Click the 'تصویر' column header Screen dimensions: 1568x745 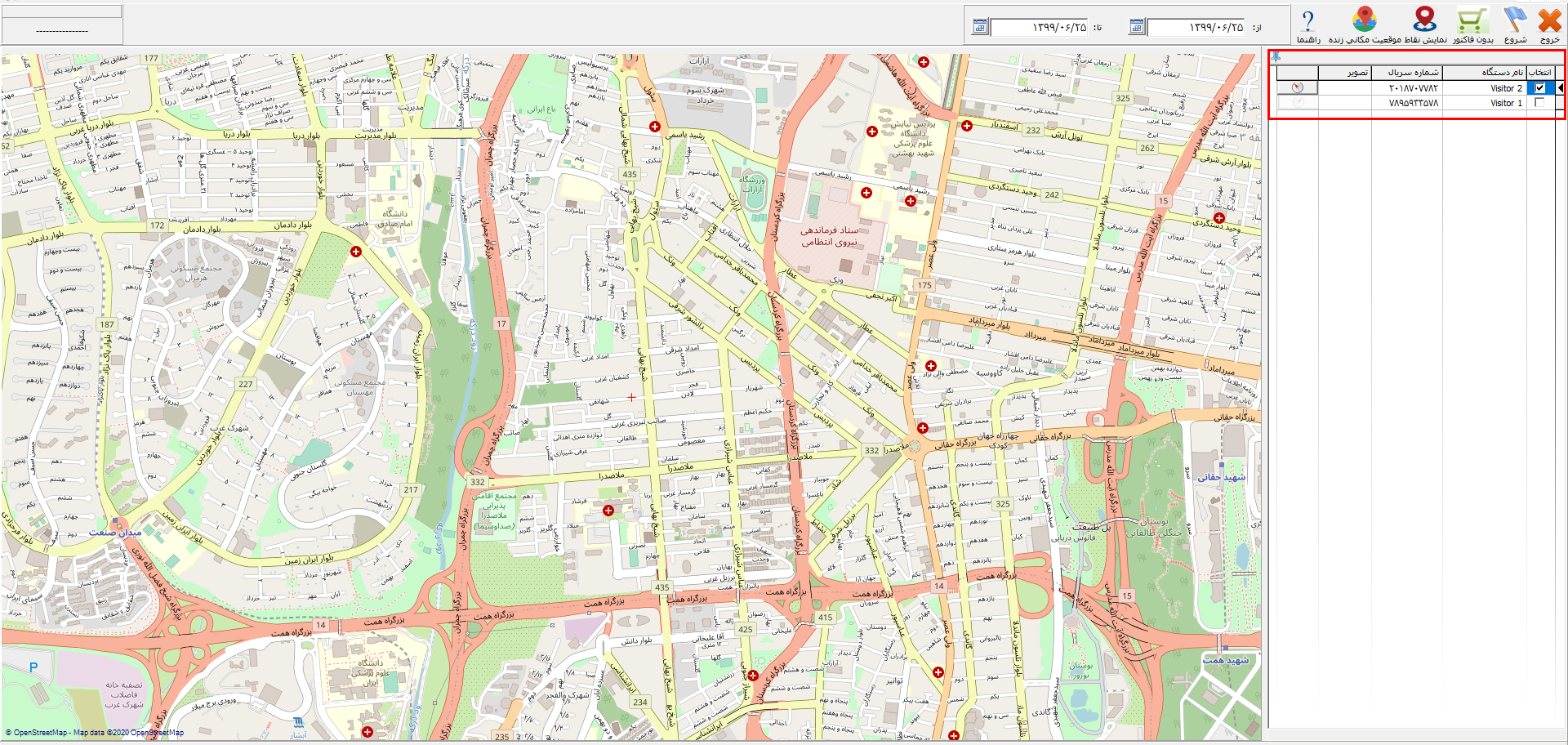click(x=1344, y=73)
